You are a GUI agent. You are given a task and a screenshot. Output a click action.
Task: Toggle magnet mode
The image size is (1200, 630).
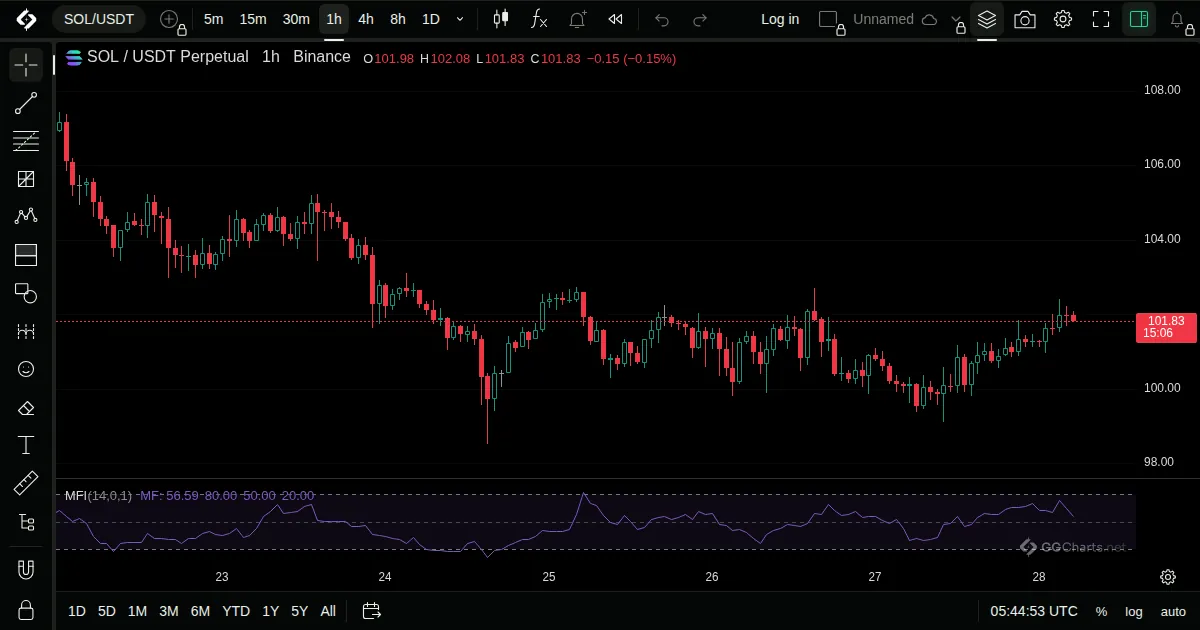pos(26,570)
